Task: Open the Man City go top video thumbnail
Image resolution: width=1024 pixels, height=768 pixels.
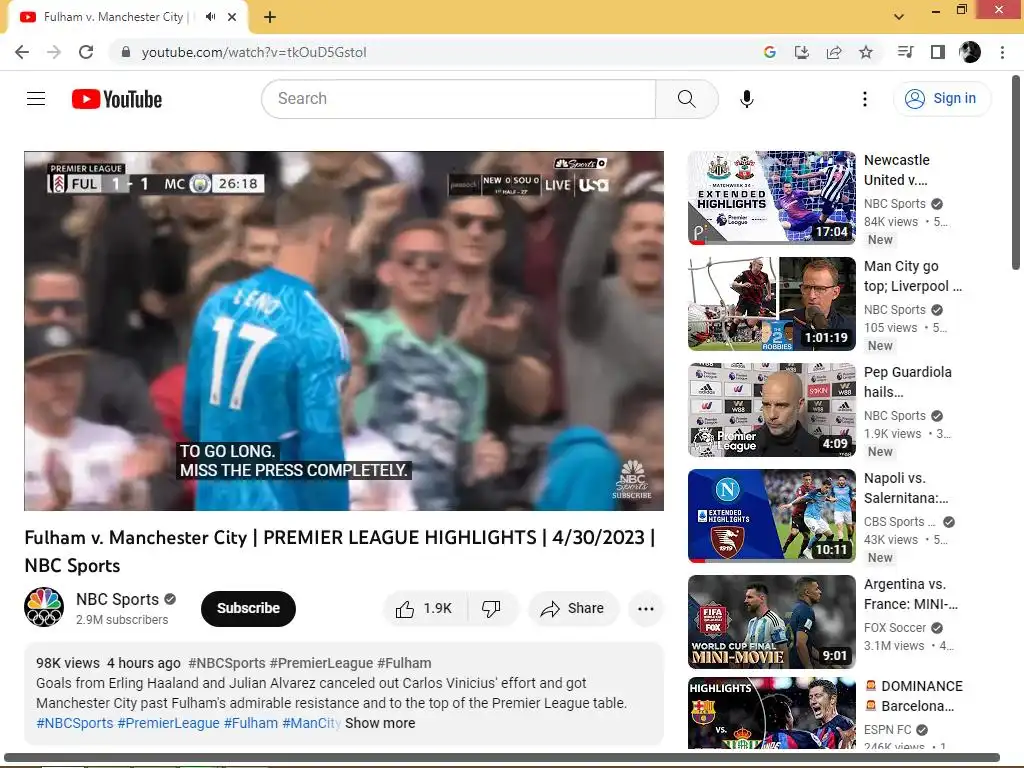Action: pos(772,304)
